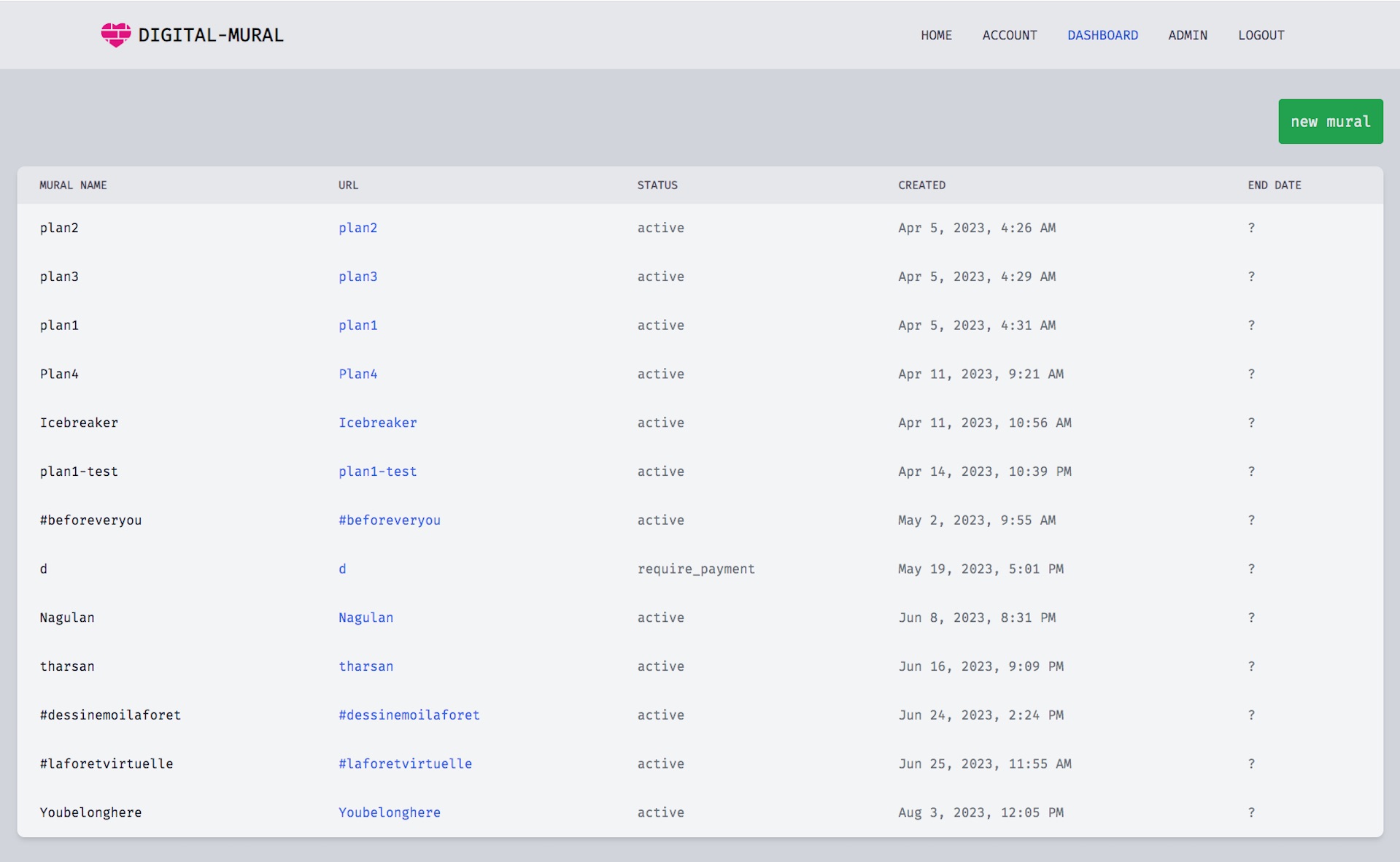Image resolution: width=1400 pixels, height=862 pixels.
Task: Follow the plan3 URL link
Action: point(357,277)
